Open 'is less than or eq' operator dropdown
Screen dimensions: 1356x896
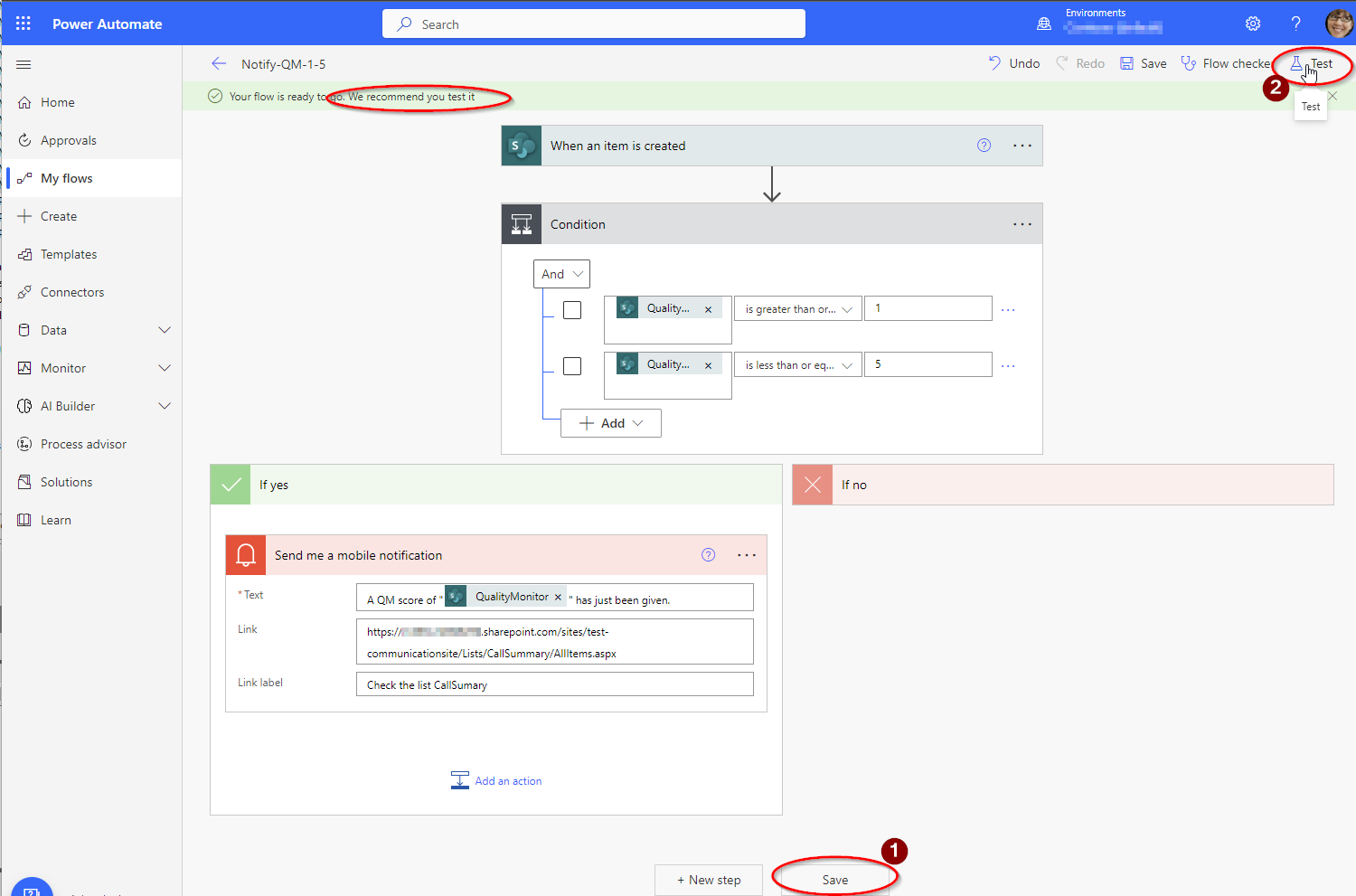(x=797, y=365)
